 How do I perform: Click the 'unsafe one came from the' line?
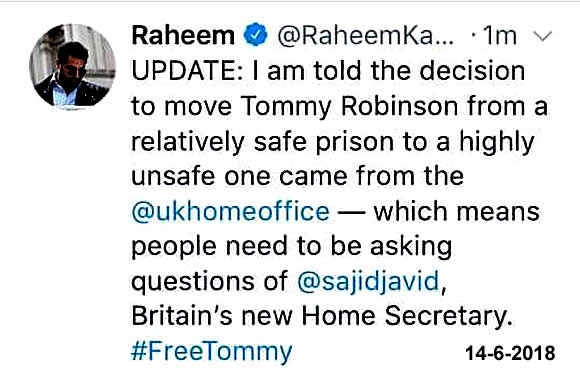297,176
